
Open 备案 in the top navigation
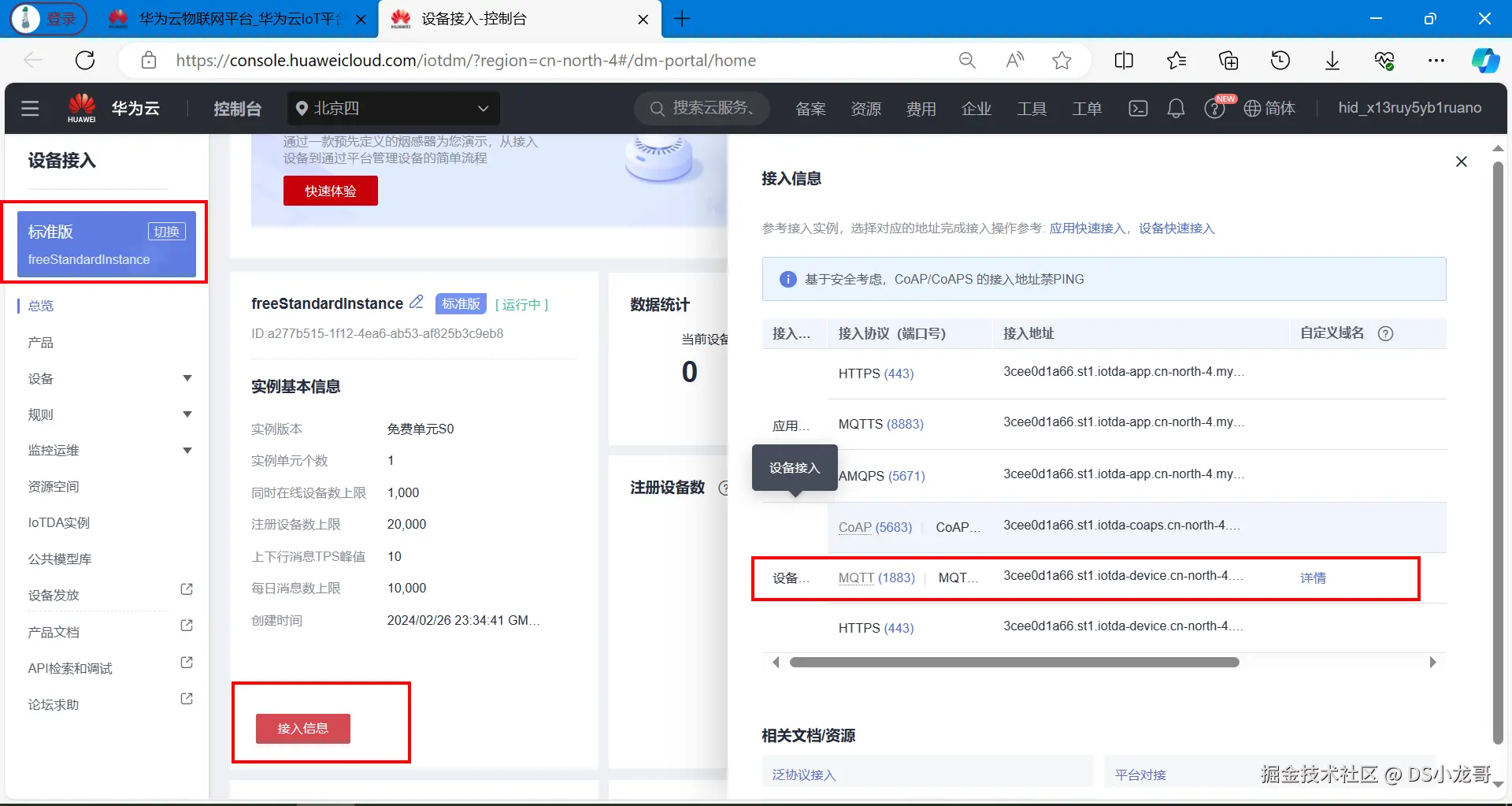point(810,109)
